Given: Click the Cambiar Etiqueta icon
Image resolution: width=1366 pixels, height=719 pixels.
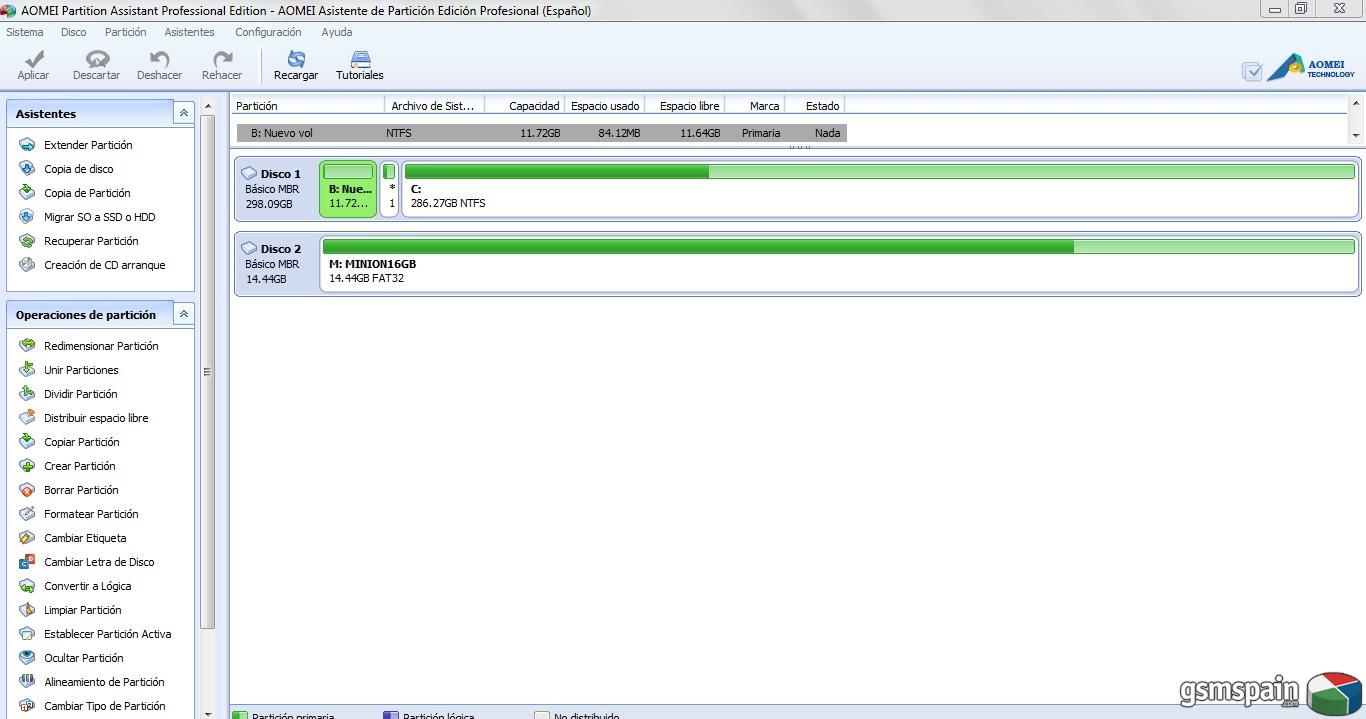Looking at the screenshot, I should point(27,538).
